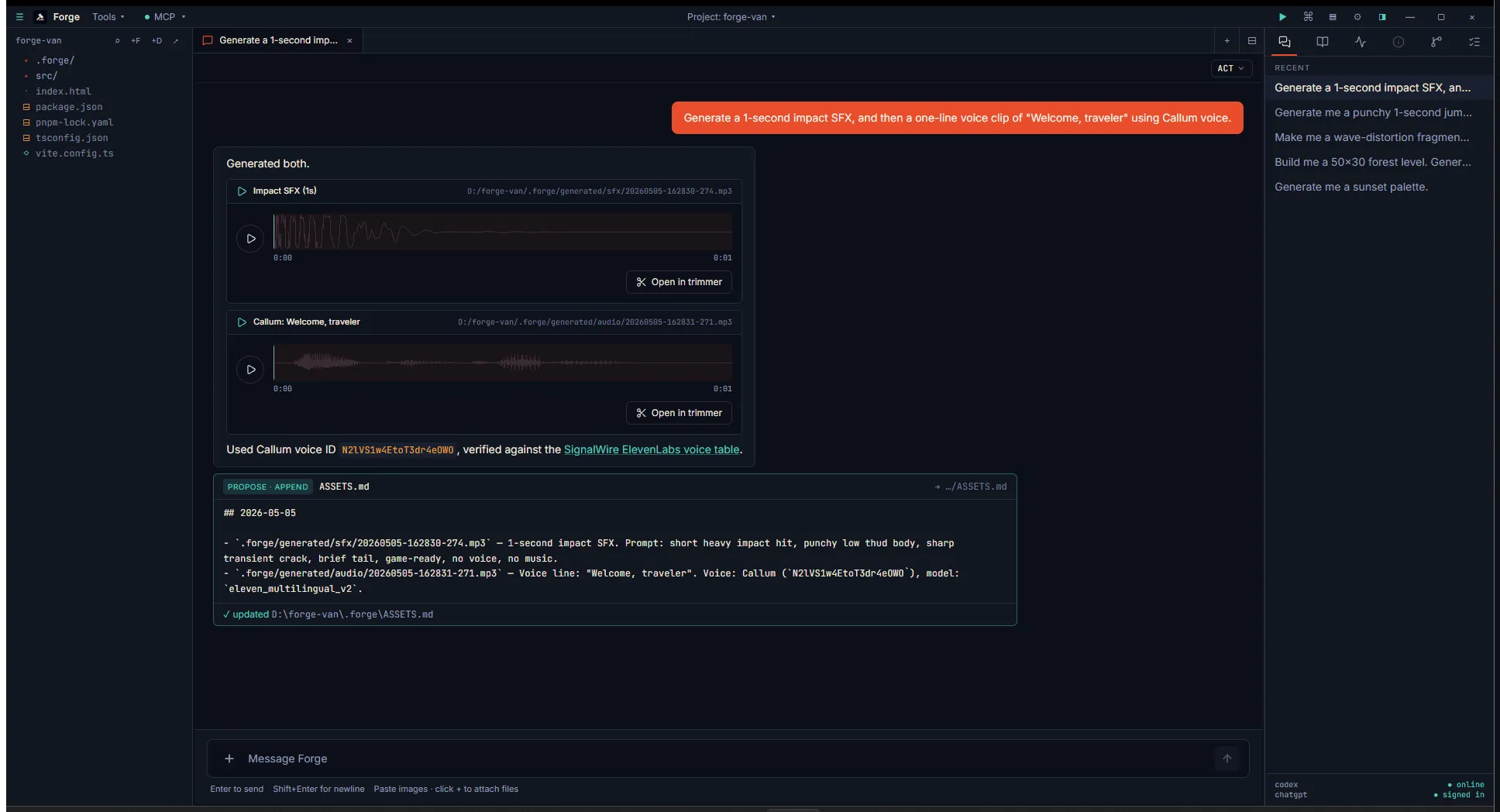Click the Forge anvil logo icon
Viewport: 1500px width, 812px height.
[x=40, y=17]
